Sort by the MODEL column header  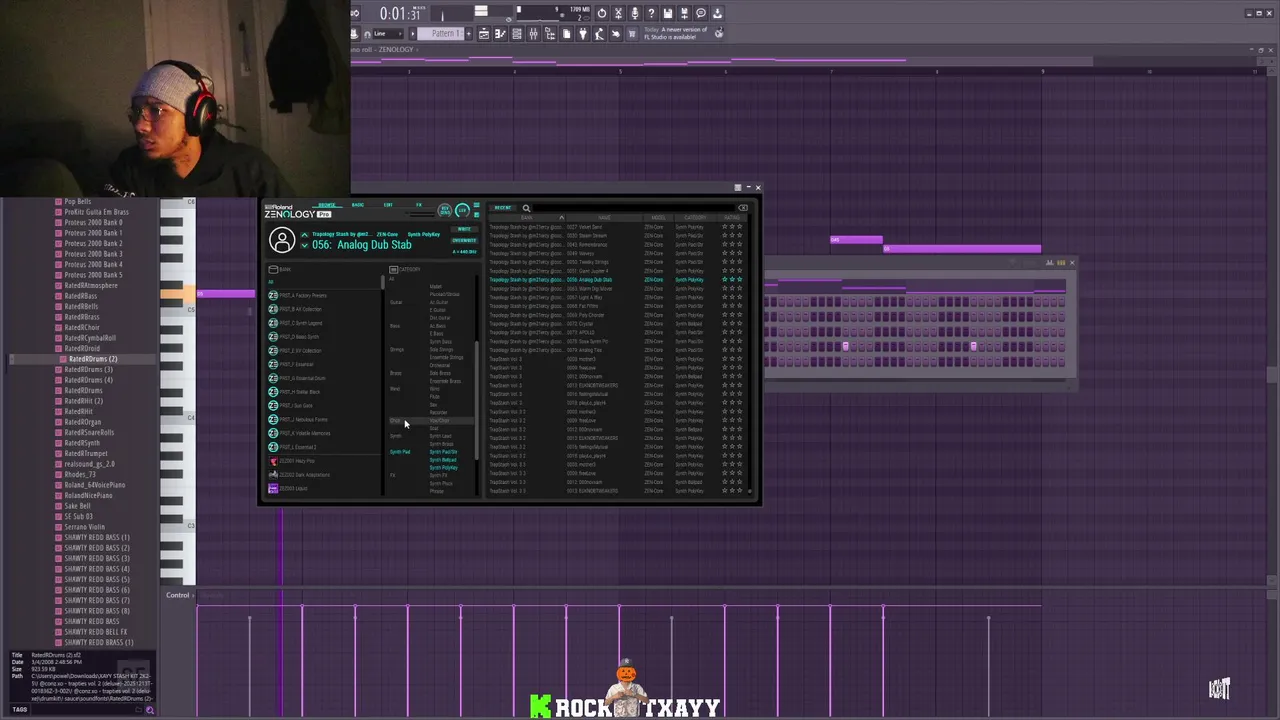pos(658,218)
